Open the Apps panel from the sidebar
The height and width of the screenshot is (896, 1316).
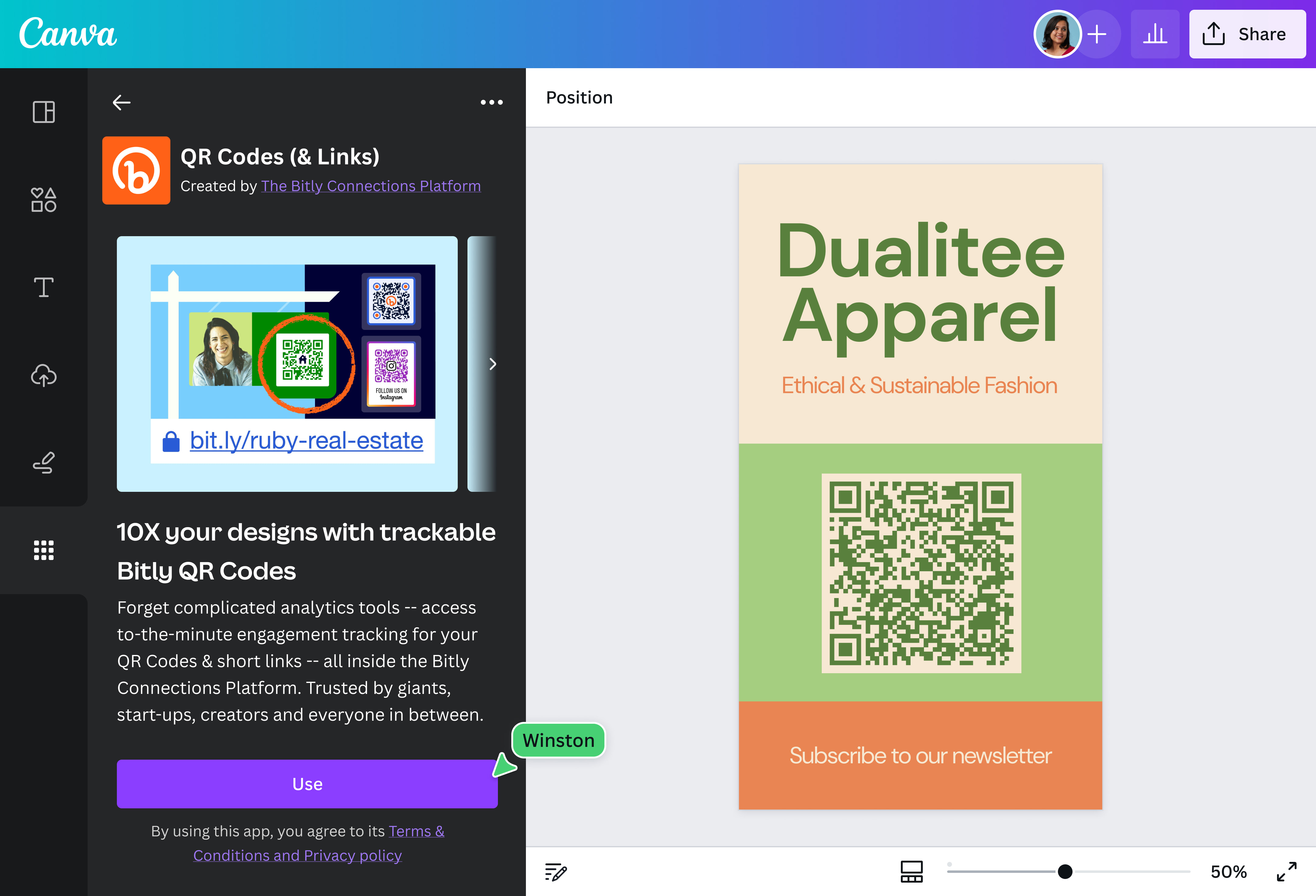pos(44,550)
